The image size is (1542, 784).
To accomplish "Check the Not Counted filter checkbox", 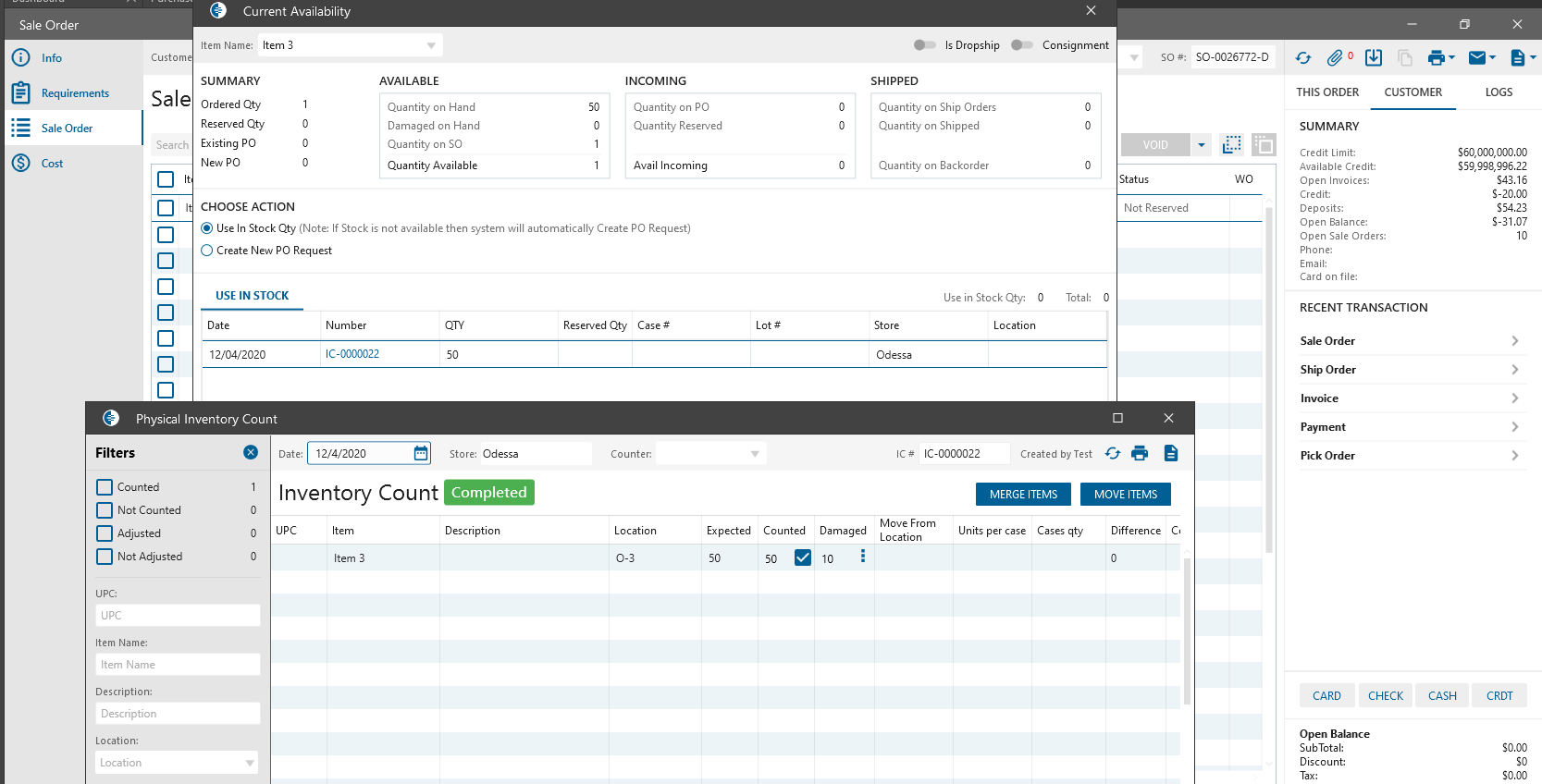I will tap(105, 510).
